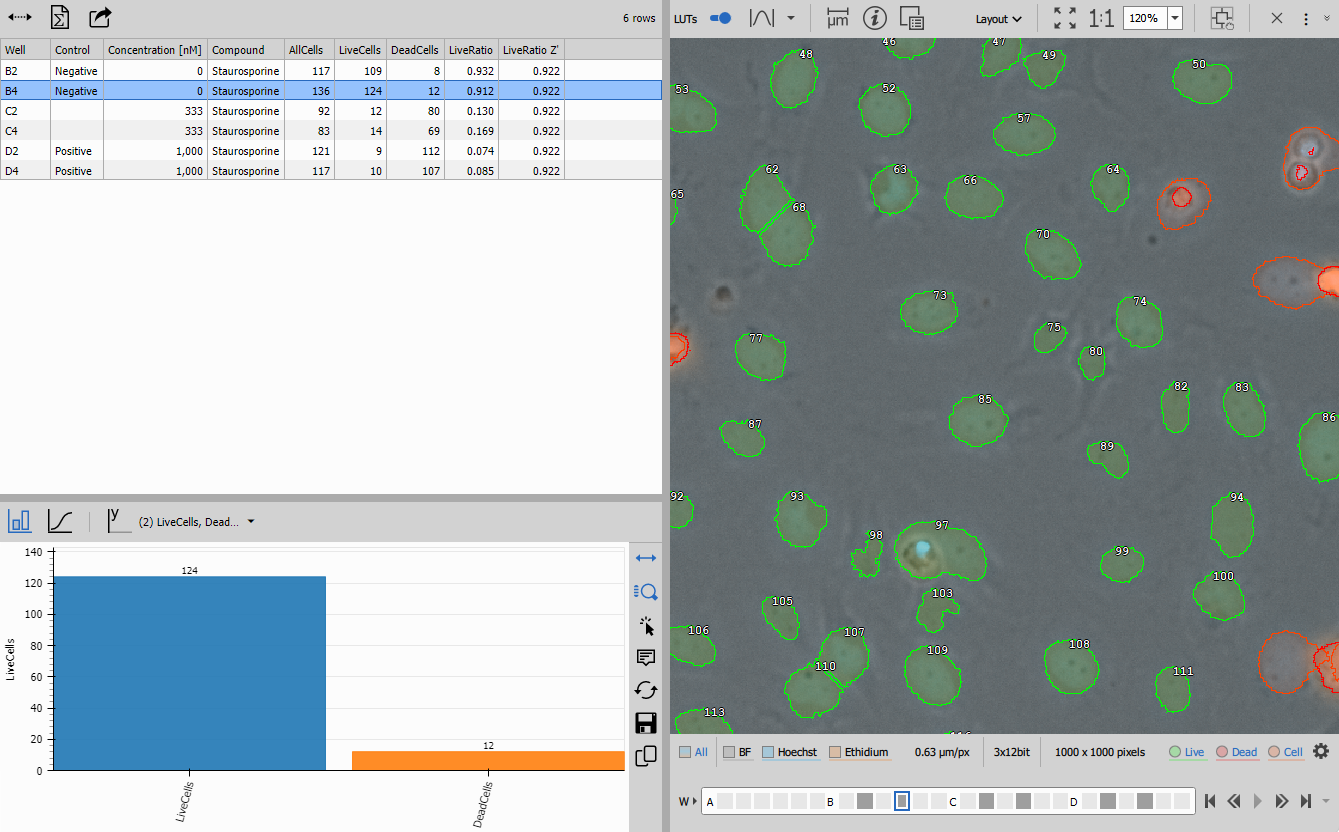Click the DeadCells column header
Viewport: 1339px width, 832px height.
[413, 50]
